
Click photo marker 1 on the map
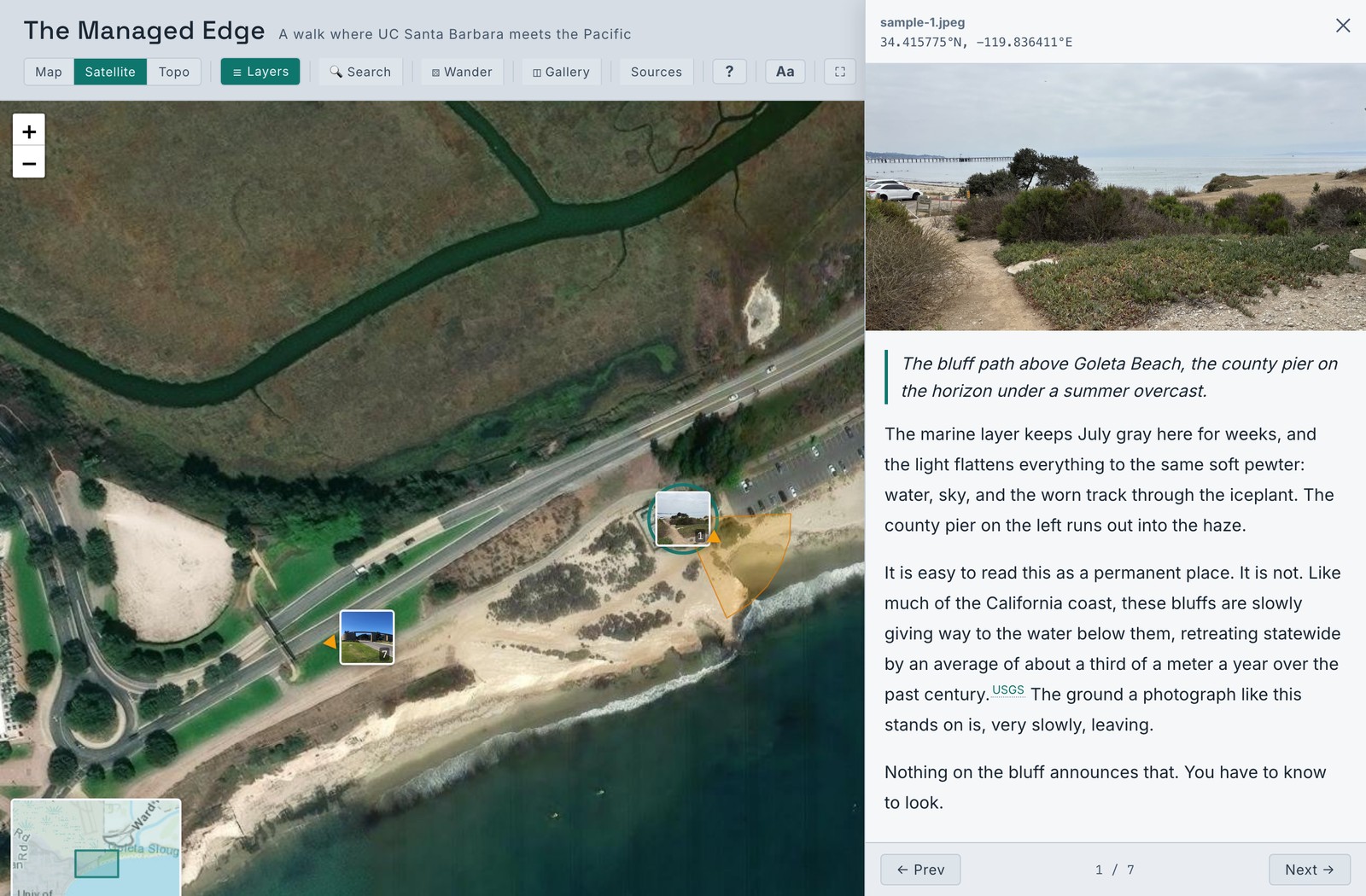pyautogui.click(x=683, y=518)
